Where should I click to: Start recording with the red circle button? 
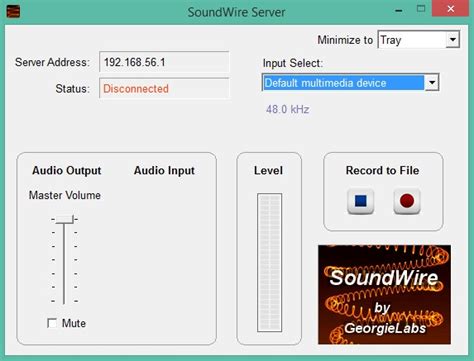(x=407, y=201)
